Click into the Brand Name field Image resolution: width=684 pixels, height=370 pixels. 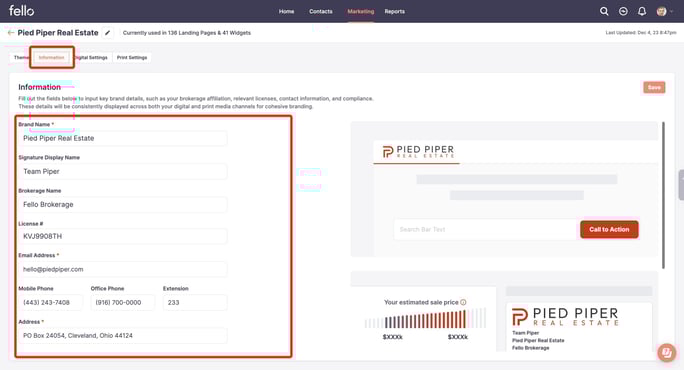[123, 138]
